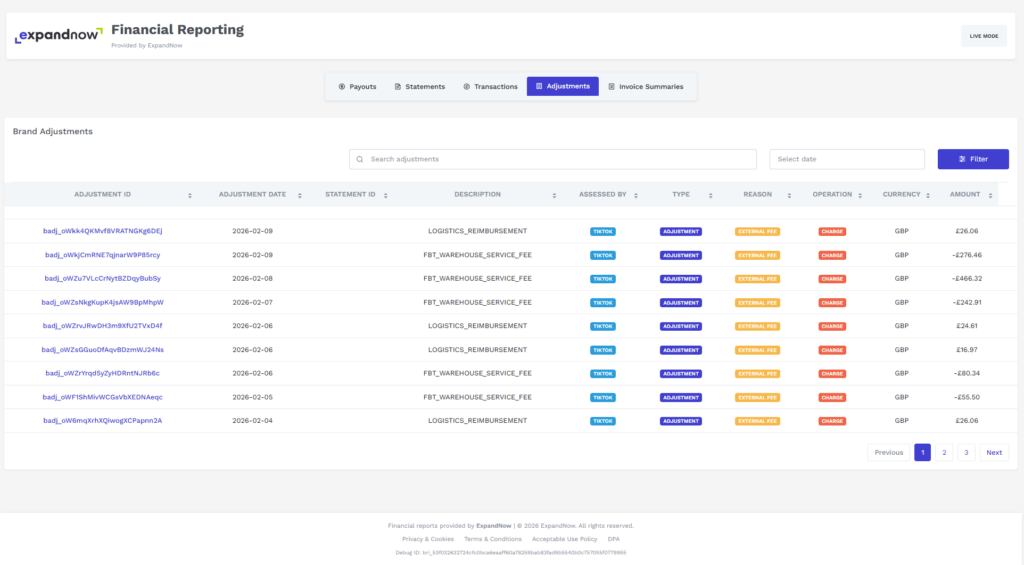
Task: Open adjustment badj_oWZrYrqd5yZyHDRntNJRb6c
Action: pos(103,374)
